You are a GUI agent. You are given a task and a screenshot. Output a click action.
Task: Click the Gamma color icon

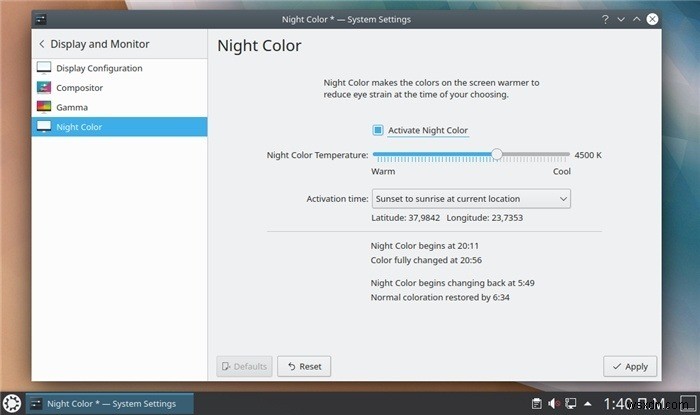44,107
